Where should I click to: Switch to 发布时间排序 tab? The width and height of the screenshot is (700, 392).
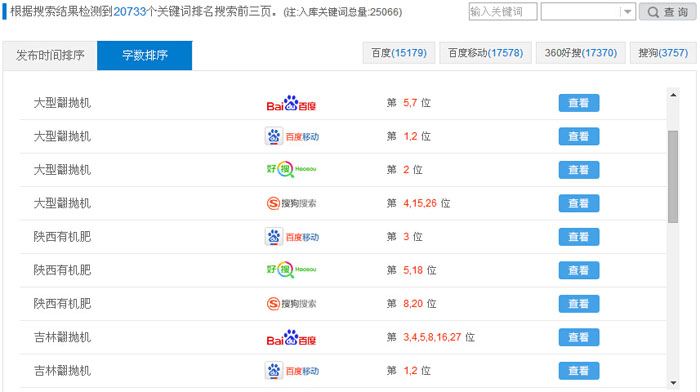(50, 55)
